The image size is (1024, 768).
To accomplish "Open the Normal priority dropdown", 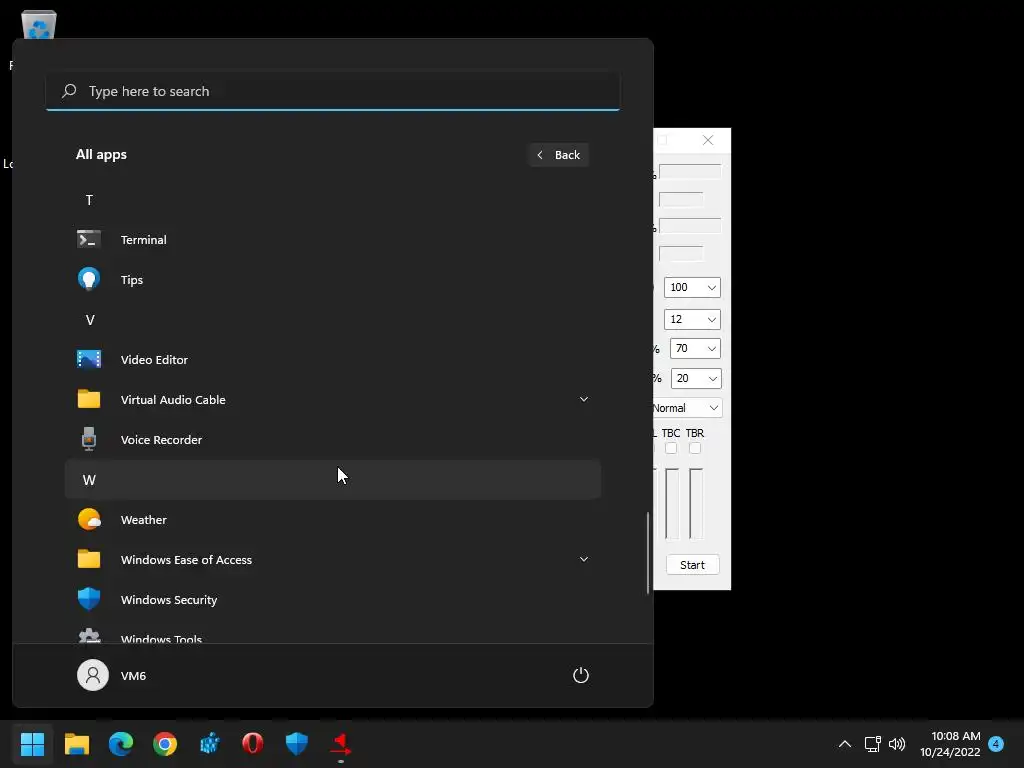I will 687,408.
